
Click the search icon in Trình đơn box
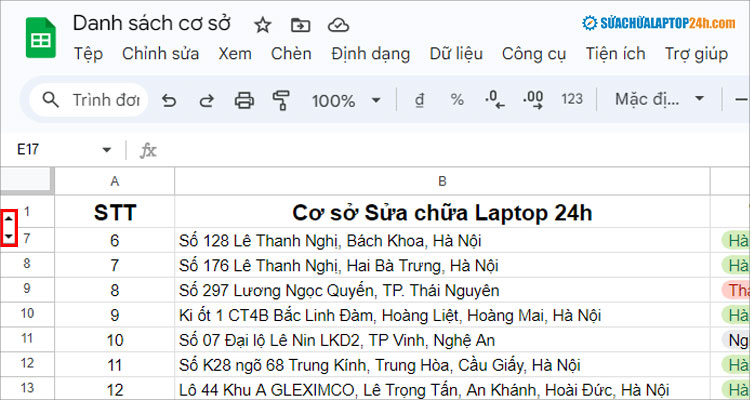coord(50,100)
